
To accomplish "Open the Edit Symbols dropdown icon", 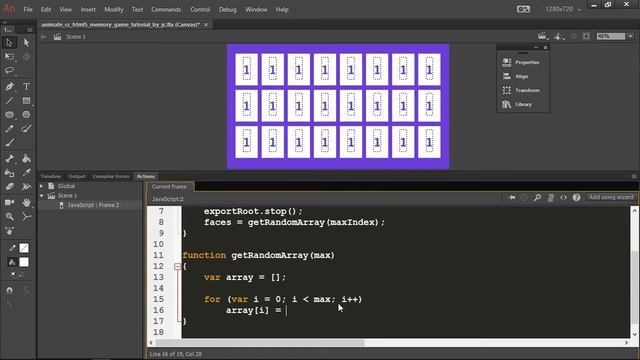I will point(559,36).
